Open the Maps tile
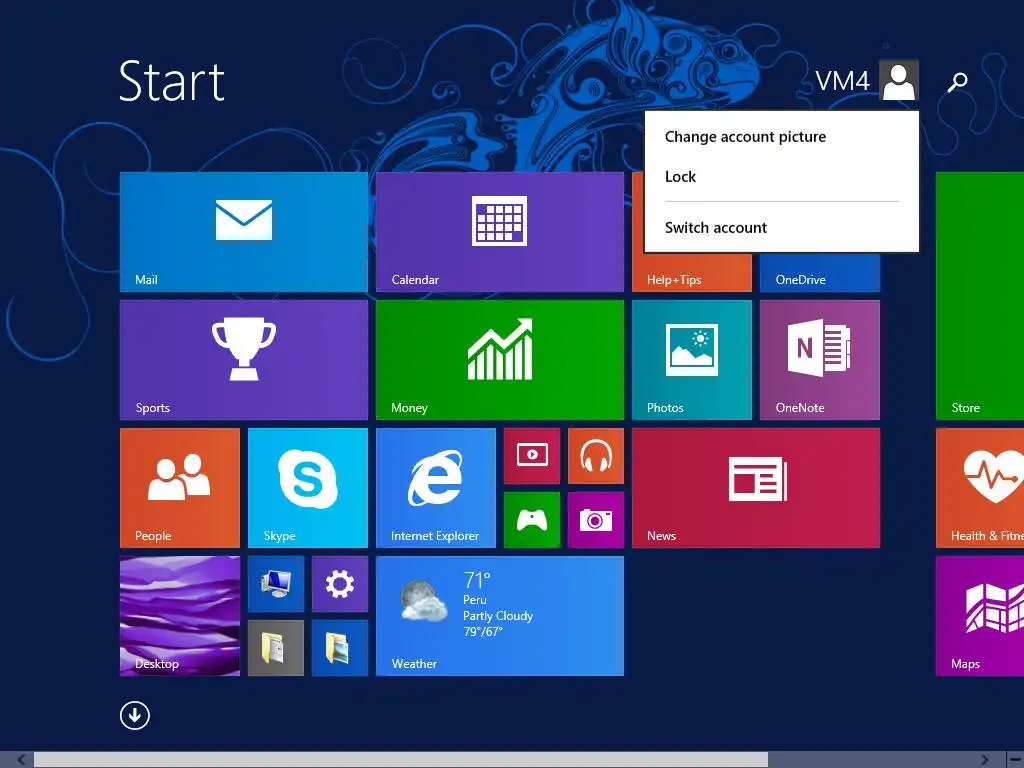1024x768 pixels. click(x=980, y=615)
